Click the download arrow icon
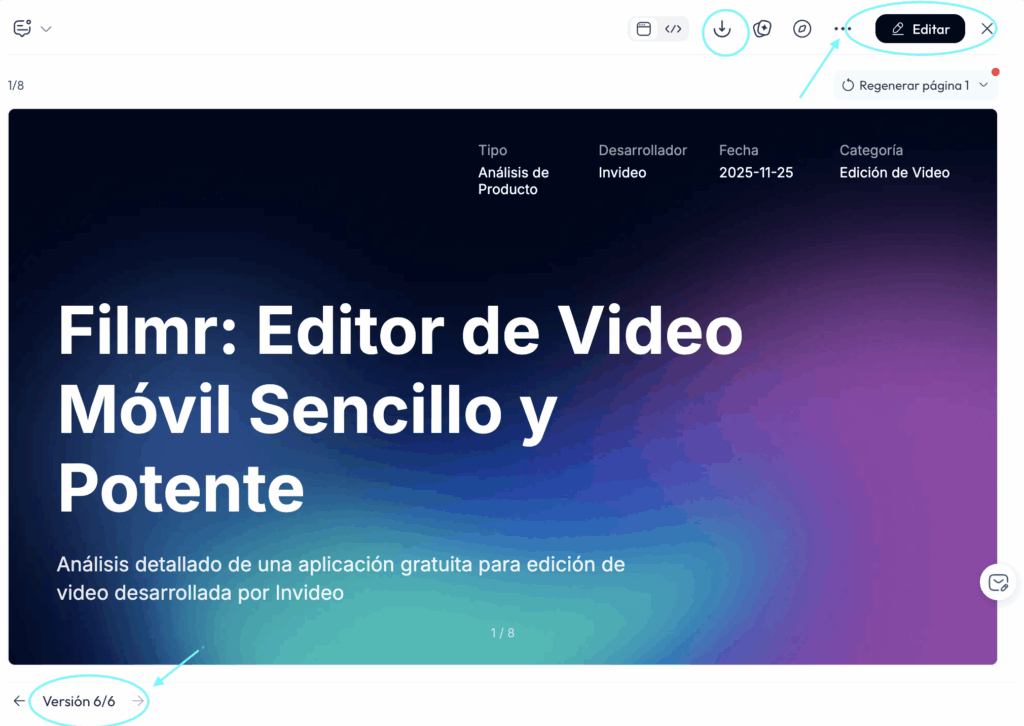 click(x=722, y=29)
